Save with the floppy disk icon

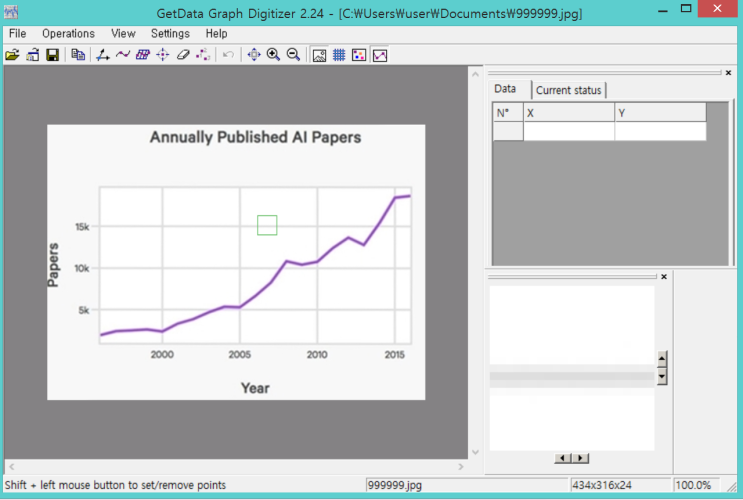click(x=52, y=55)
